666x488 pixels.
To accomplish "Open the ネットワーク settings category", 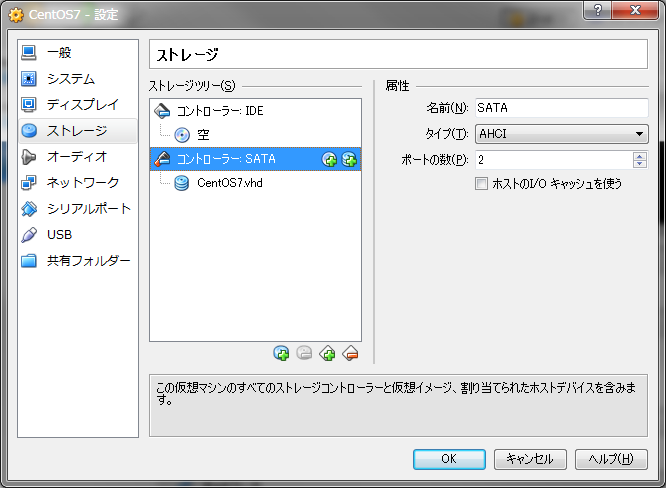I will [78, 183].
